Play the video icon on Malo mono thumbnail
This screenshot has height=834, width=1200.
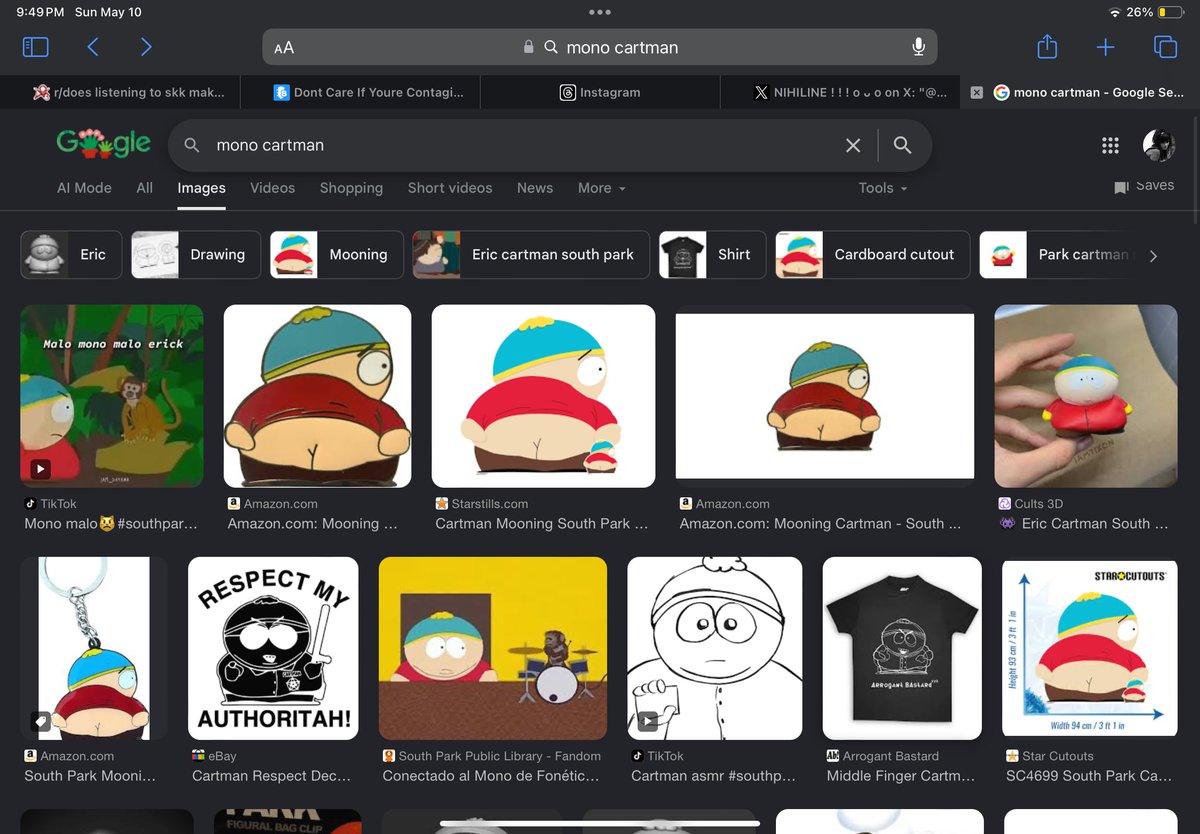pyautogui.click(x=39, y=468)
